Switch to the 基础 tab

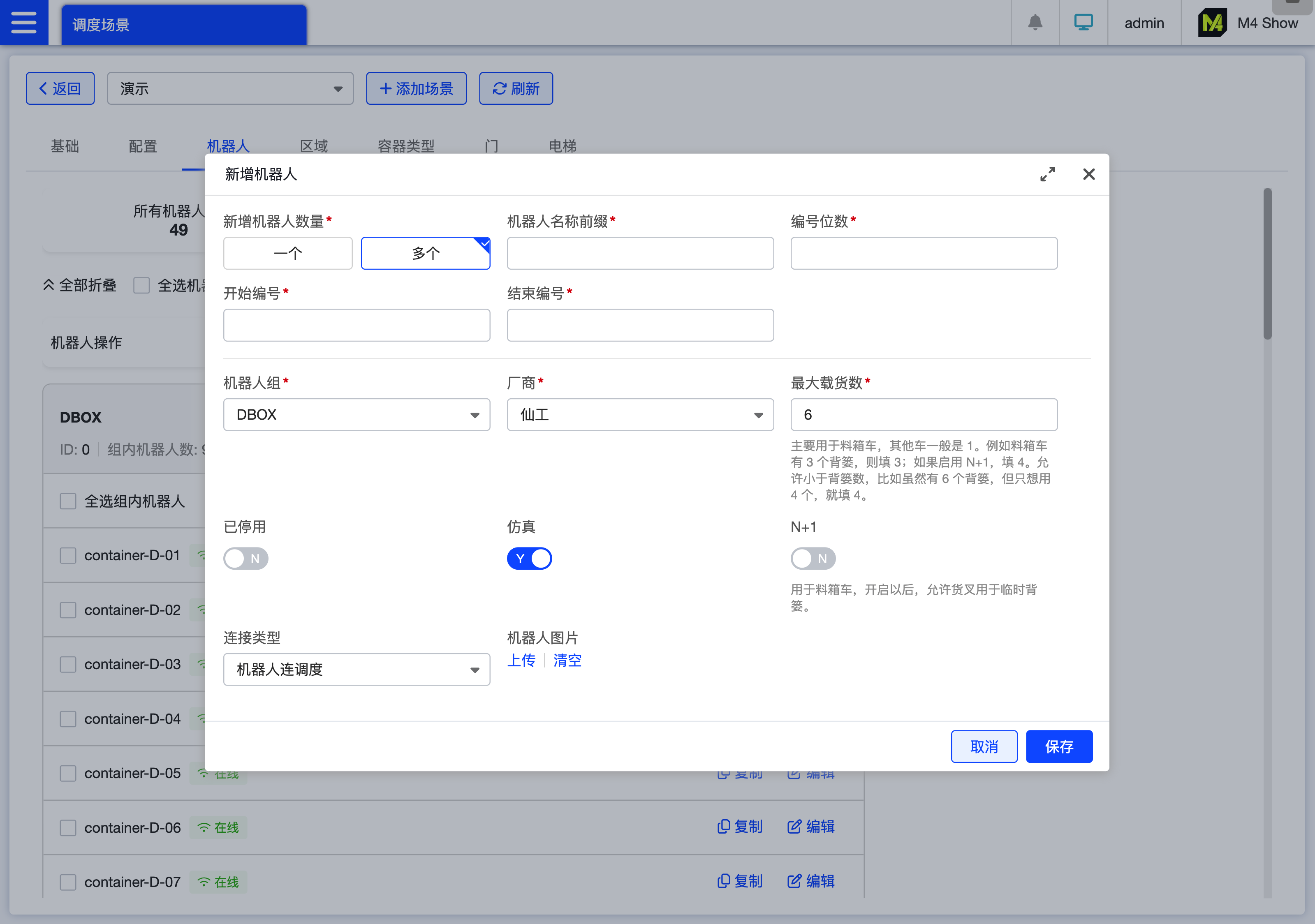click(65, 146)
